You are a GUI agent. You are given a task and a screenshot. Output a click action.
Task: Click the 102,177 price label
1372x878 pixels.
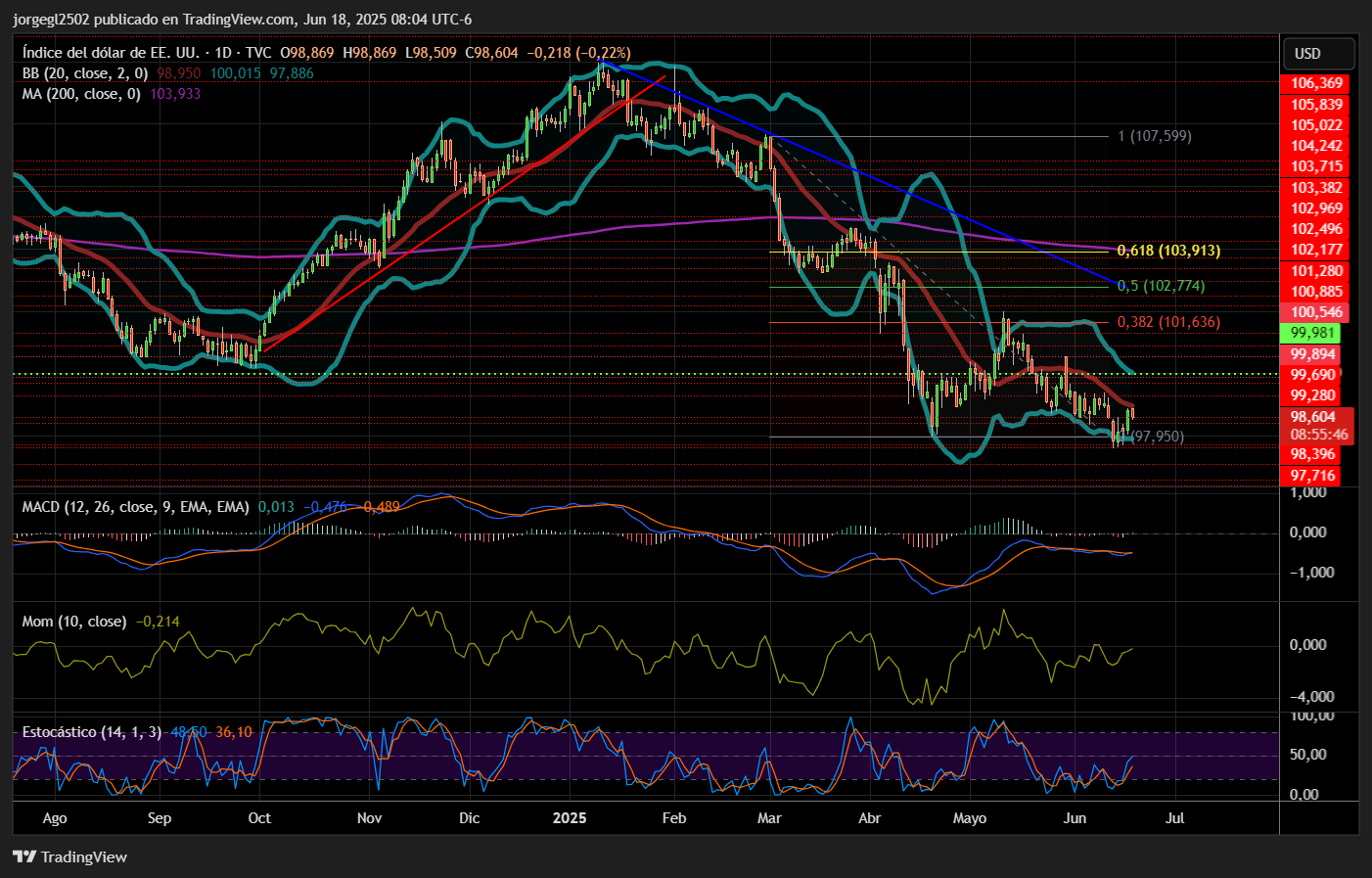coord(1316,250)
